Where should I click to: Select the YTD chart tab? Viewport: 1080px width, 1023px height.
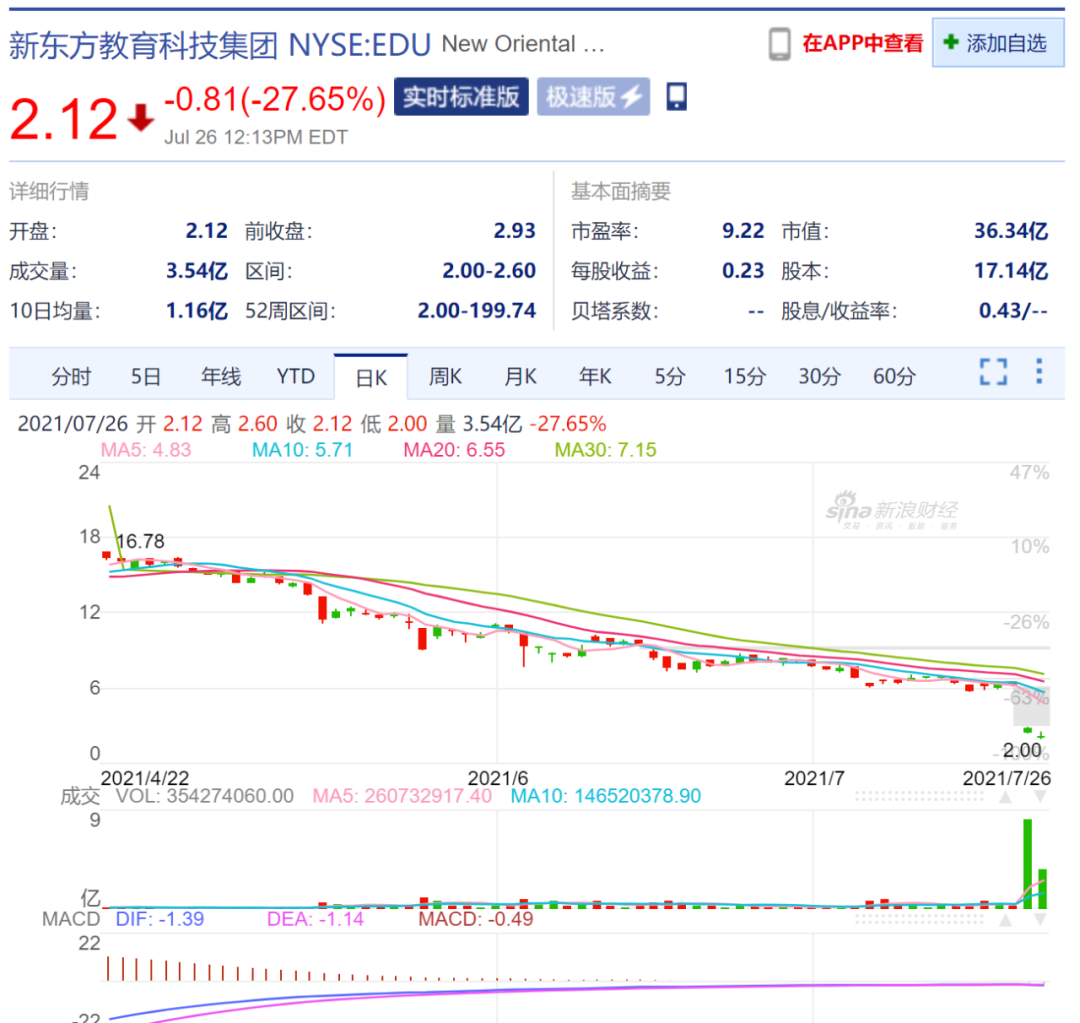point(295,377)
